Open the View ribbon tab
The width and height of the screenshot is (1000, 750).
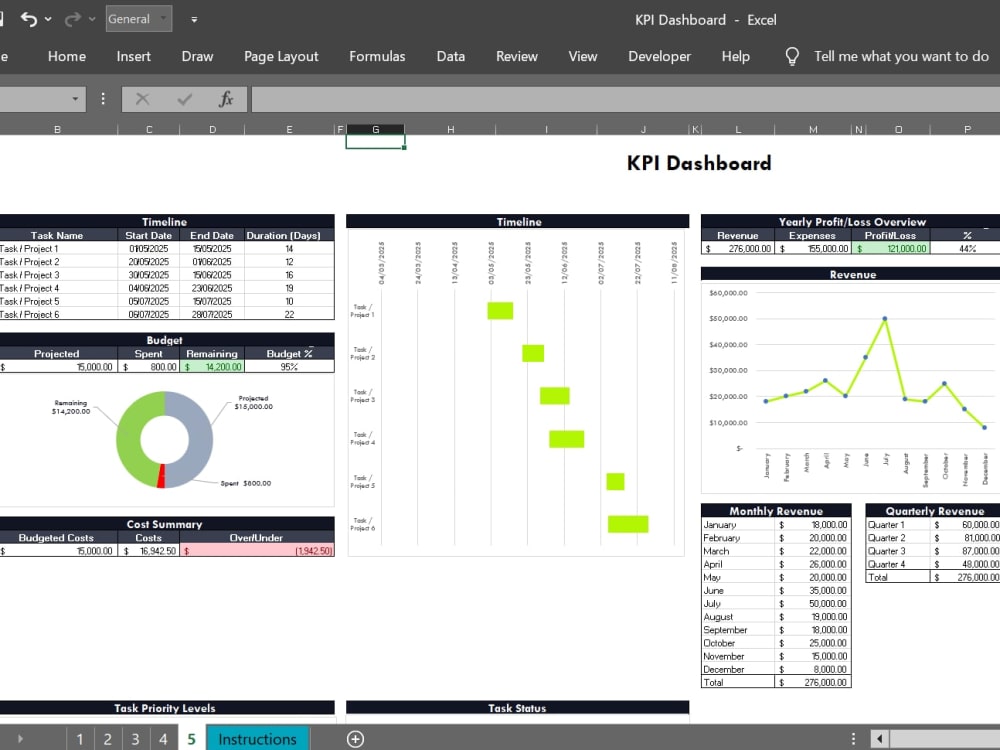(583, 56)
